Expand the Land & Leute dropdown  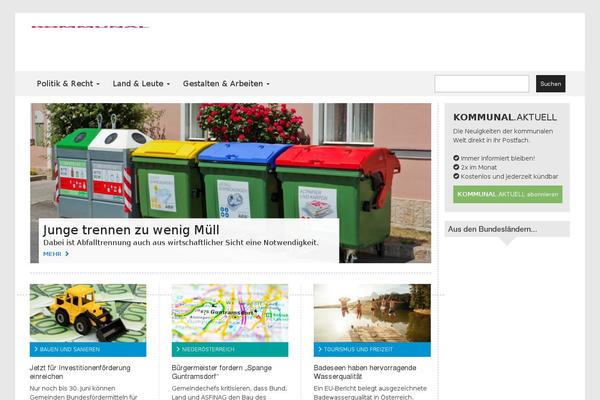click(141, 83)
